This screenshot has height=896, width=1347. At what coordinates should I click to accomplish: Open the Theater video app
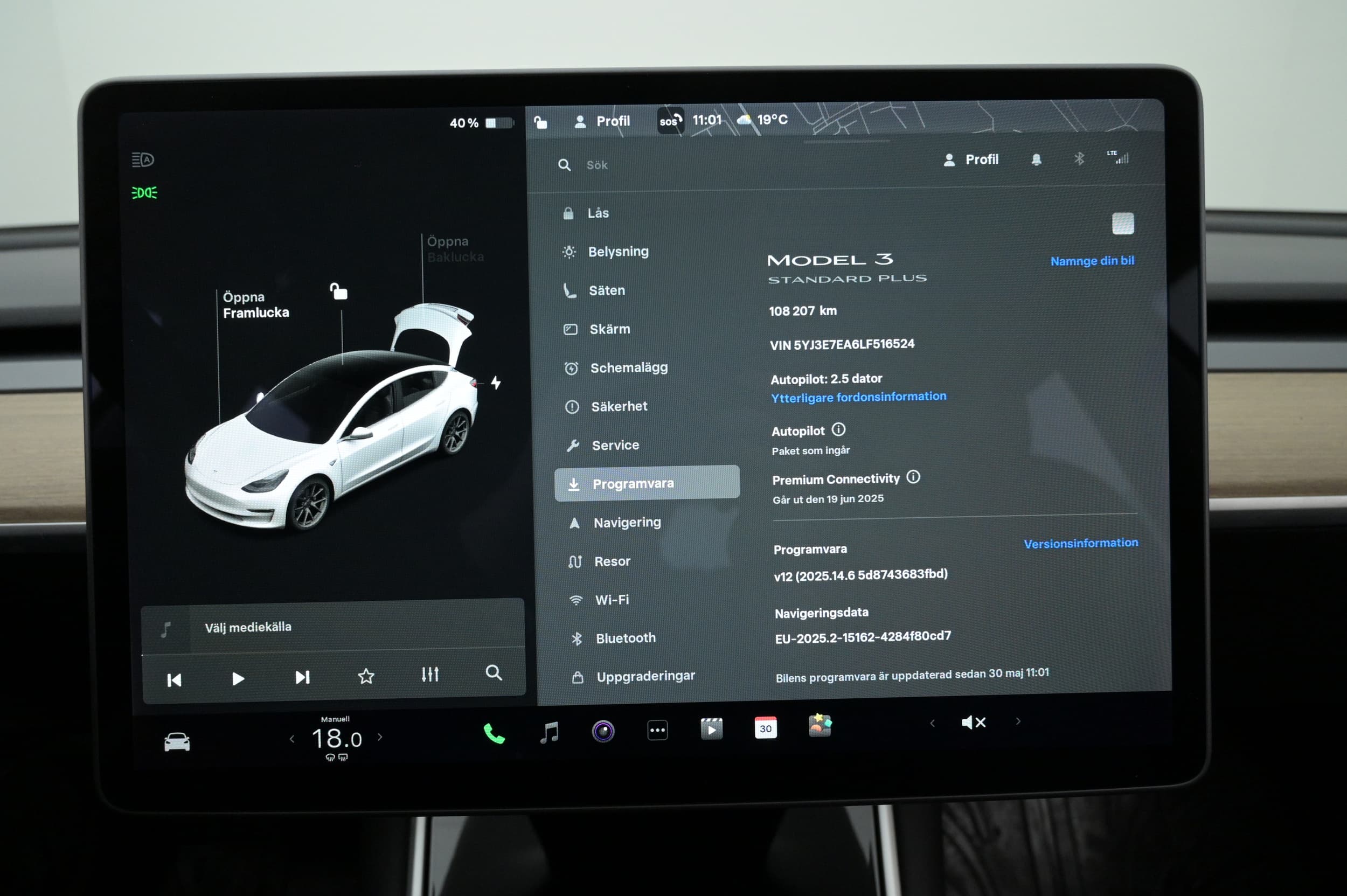[x=712, y=729]
